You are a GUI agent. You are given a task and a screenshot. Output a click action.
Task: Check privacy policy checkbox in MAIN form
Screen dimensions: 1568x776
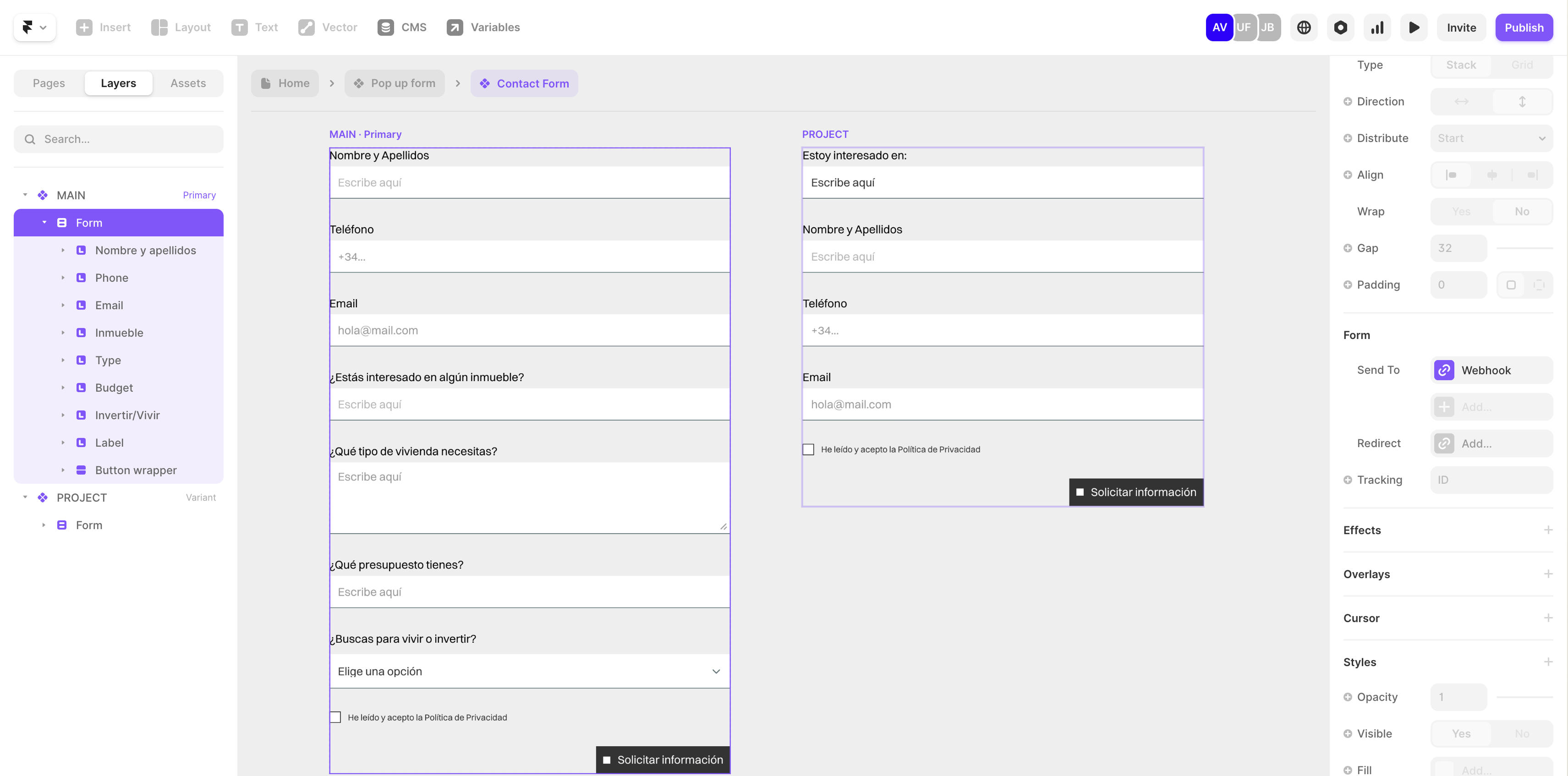[x=335, y=717]
